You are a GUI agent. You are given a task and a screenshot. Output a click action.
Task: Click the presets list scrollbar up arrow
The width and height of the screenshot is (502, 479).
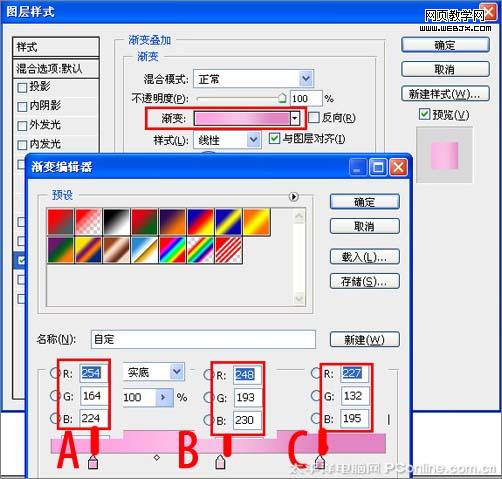(299, 216)
